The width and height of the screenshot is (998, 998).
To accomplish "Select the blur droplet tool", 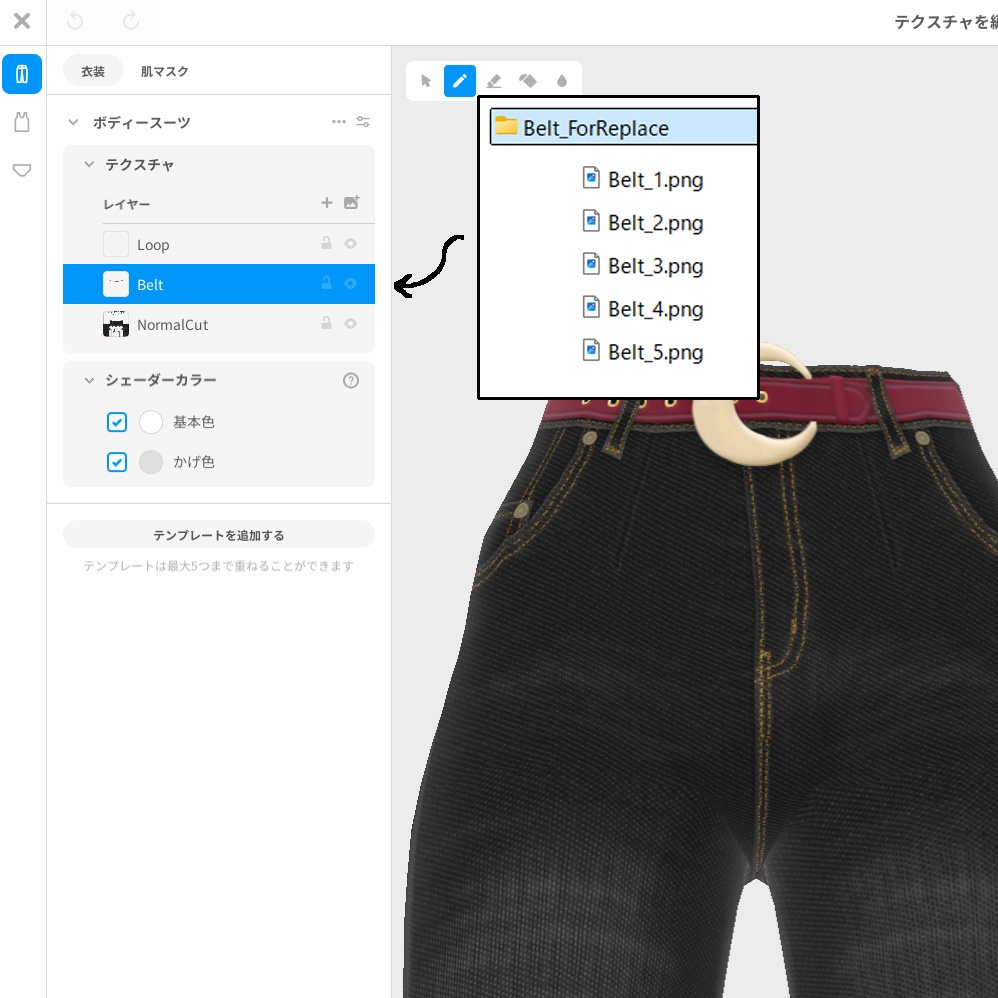I will pos(562,81).
